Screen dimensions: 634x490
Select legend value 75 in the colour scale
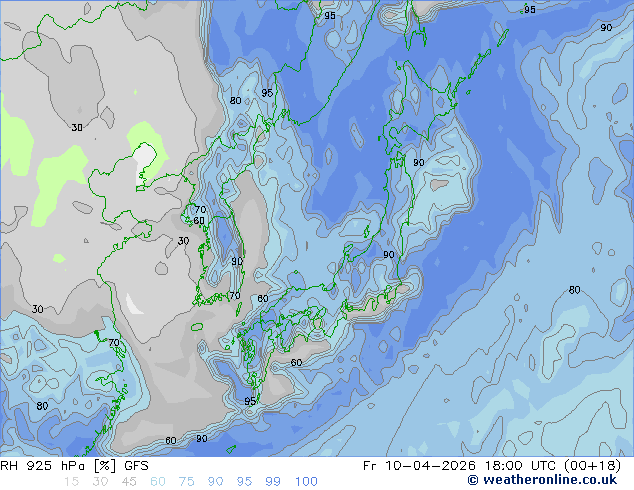[x=186, y=482]
